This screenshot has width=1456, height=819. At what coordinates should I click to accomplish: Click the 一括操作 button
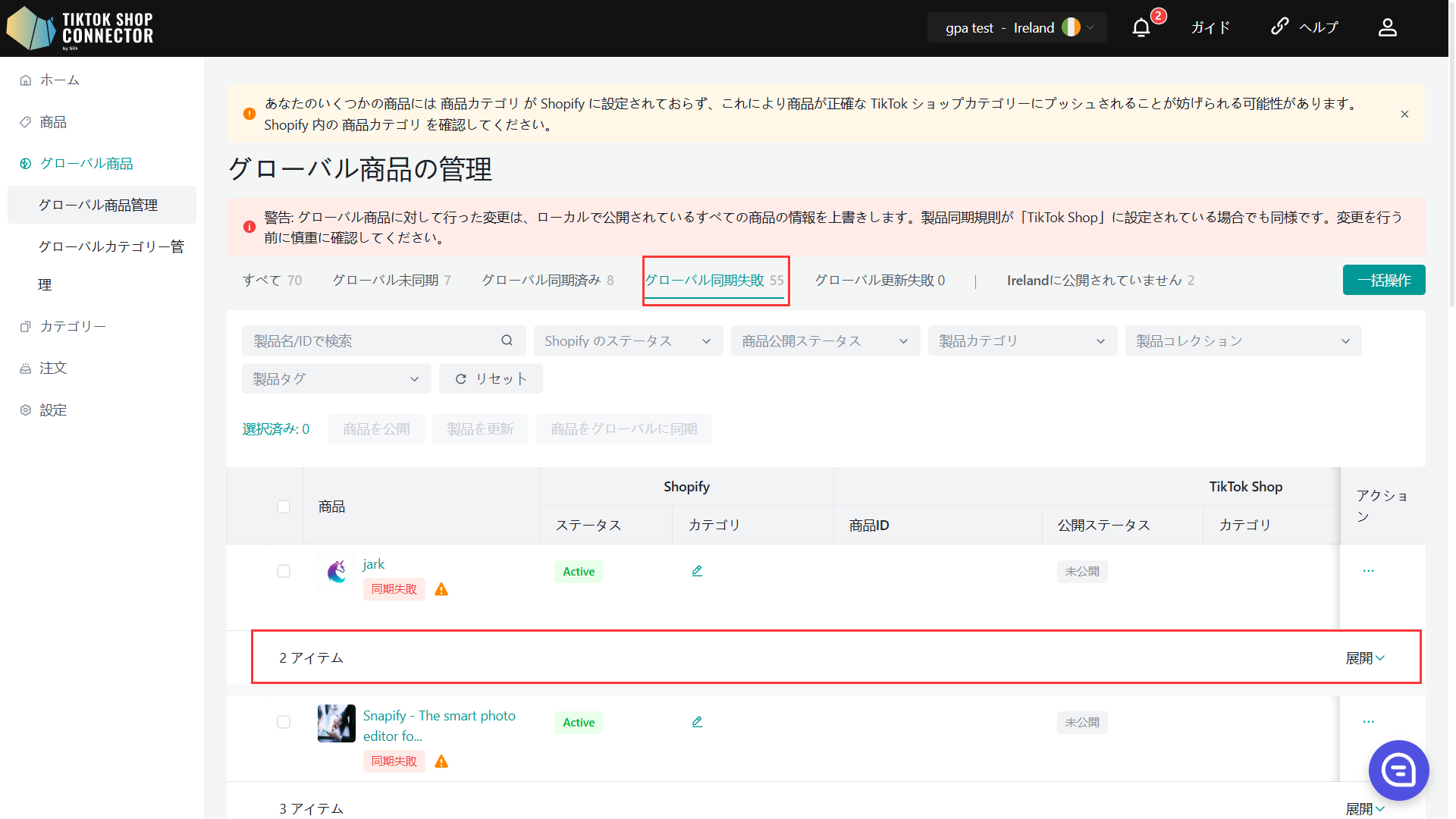coord(1383,280)
